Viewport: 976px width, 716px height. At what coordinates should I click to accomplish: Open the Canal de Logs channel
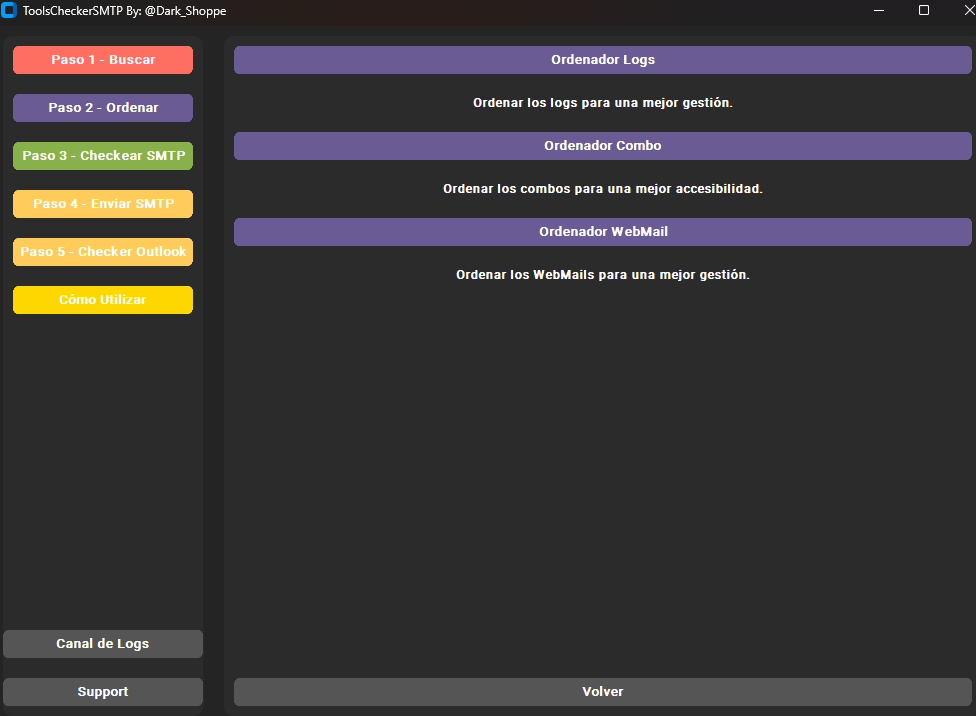tap(102, 643)
